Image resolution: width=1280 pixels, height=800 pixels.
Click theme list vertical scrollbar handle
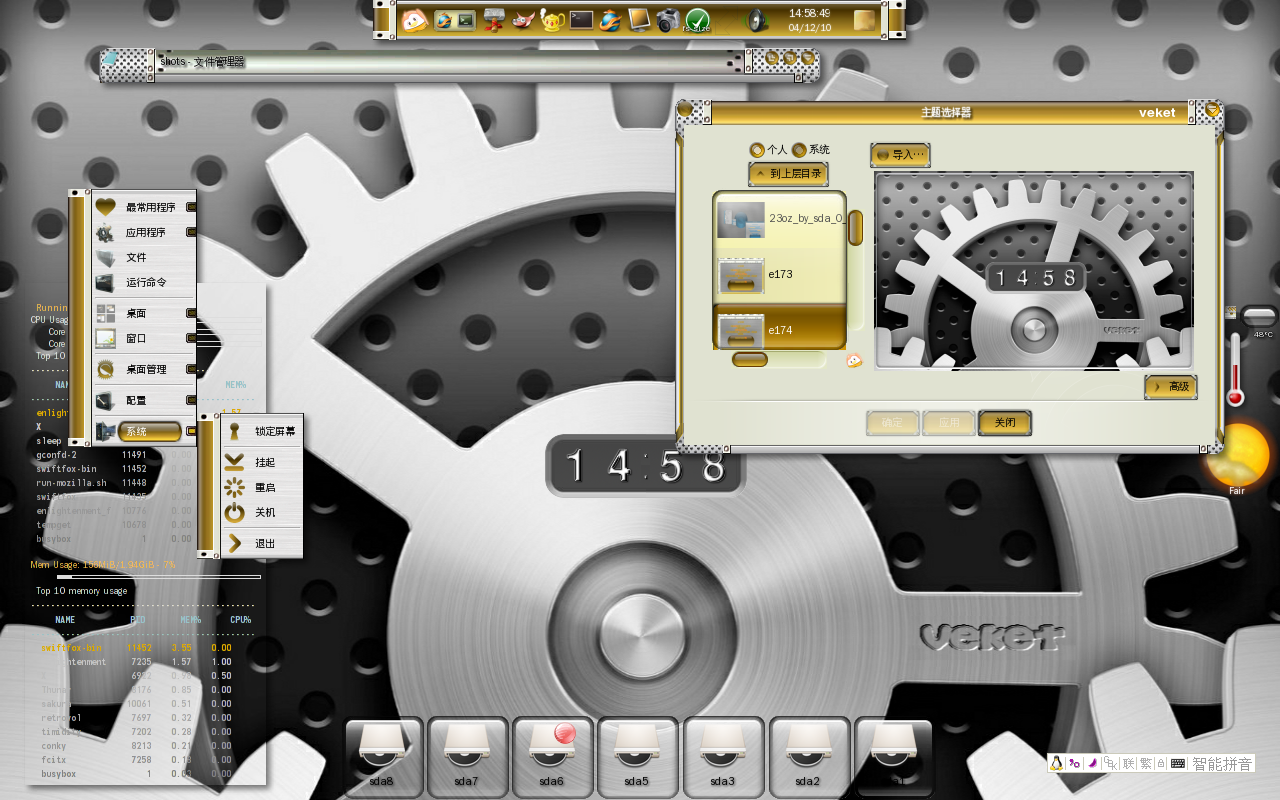coord(855,227)
